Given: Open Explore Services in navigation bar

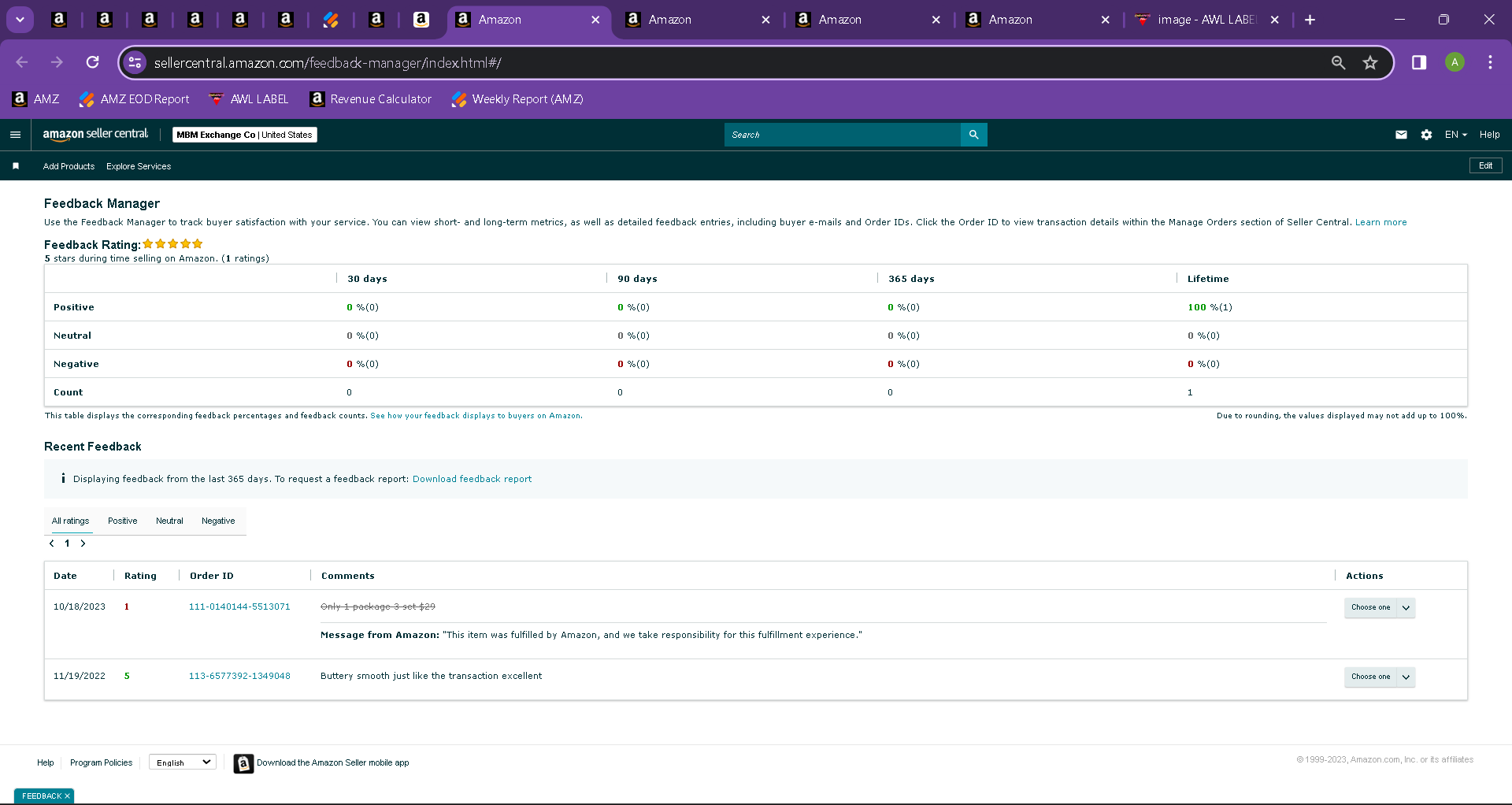Looking at the screenshot, I should point(139,166).
